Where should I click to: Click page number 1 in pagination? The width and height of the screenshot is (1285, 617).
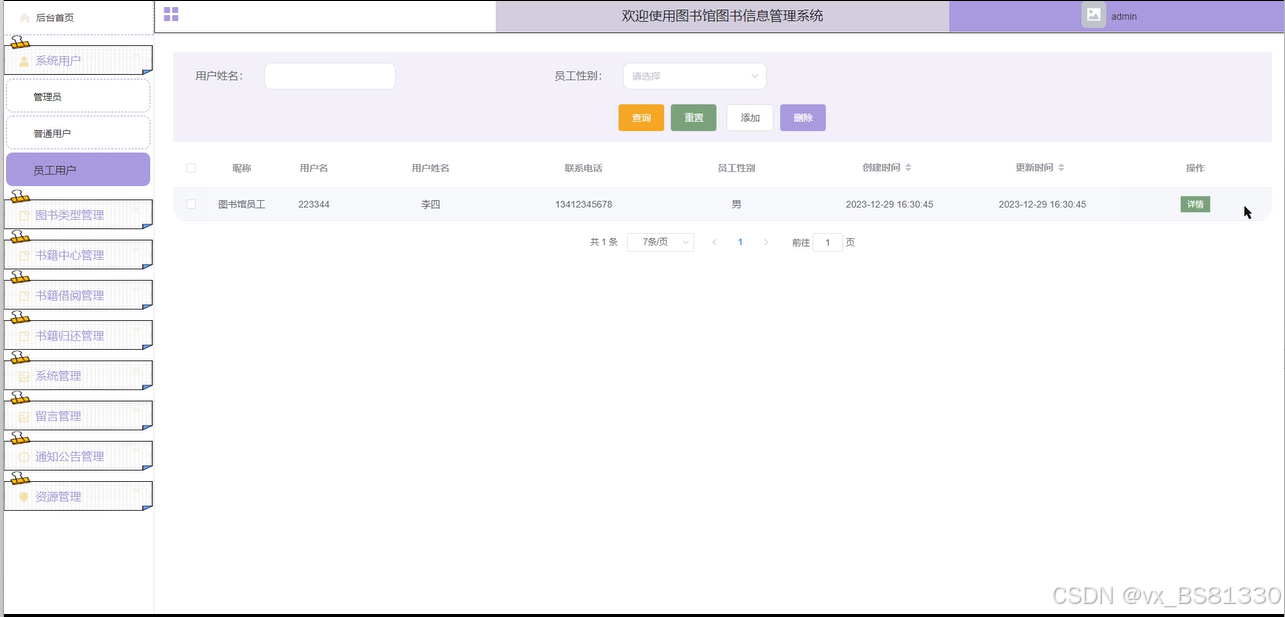click(x=740, y=242)
